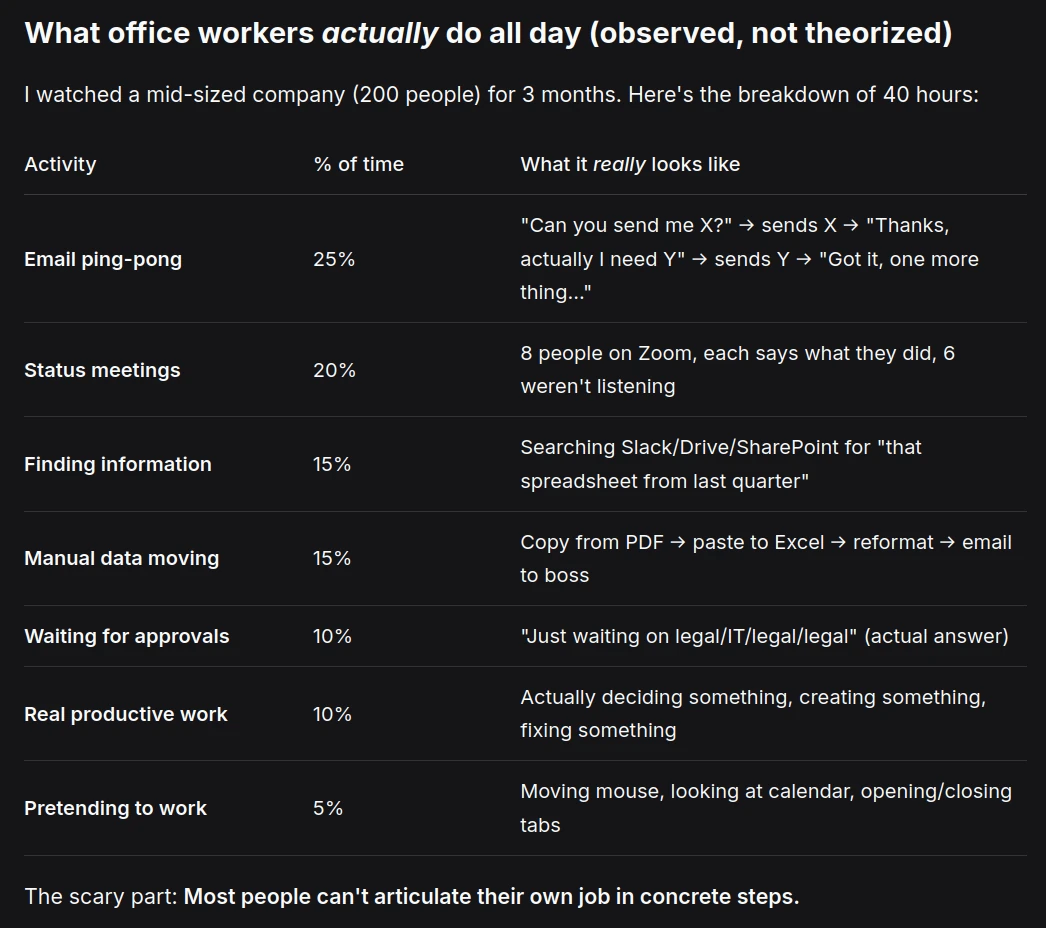
Task: Select the "Pretending to work" row label
Action: click(115, 808)
